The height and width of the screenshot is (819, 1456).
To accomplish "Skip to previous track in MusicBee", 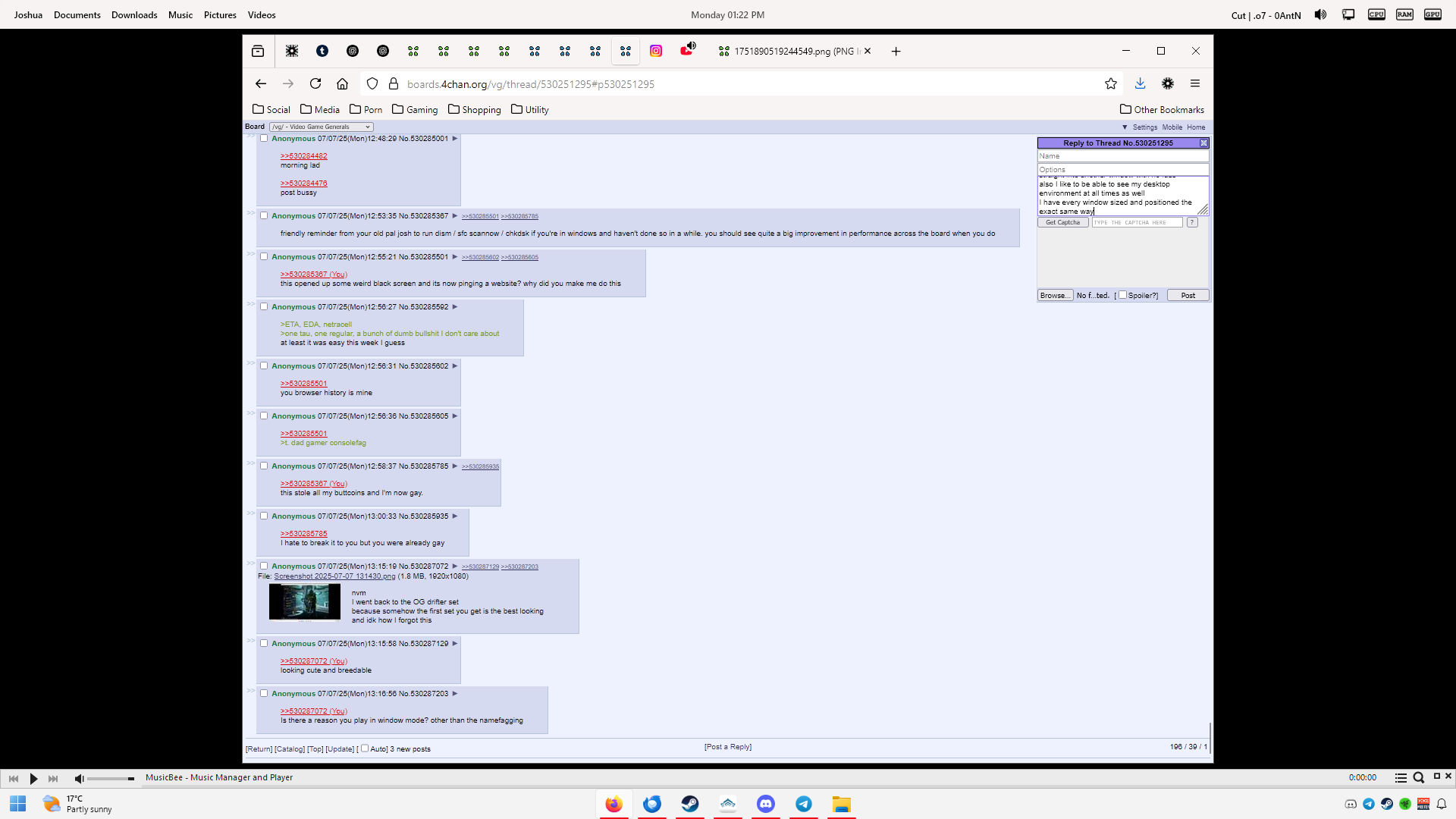I will coord(14,778).
